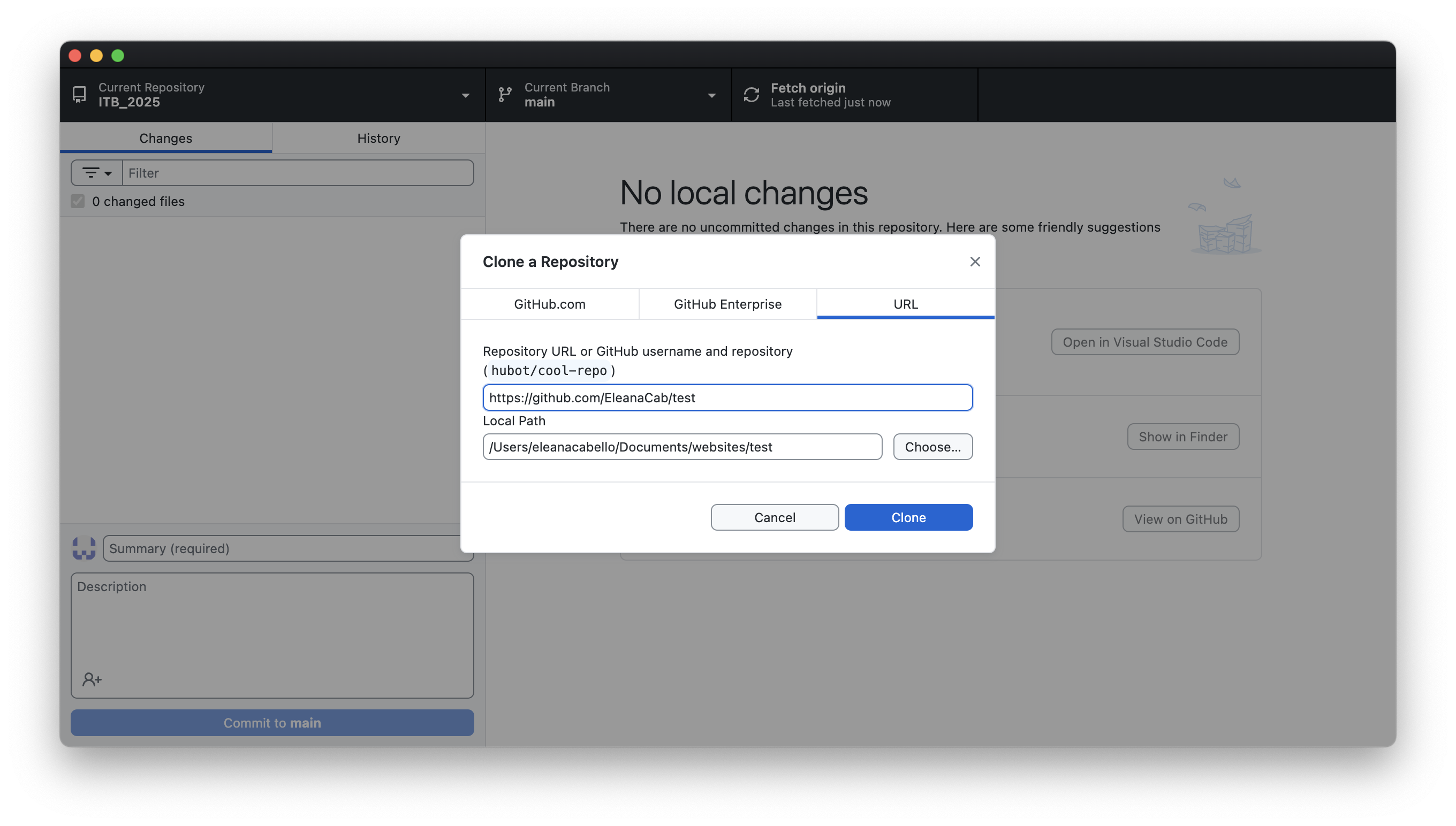Cancel the clone dialog
Viewport: 1456px width, 826px height.
[x=774, y=517]
